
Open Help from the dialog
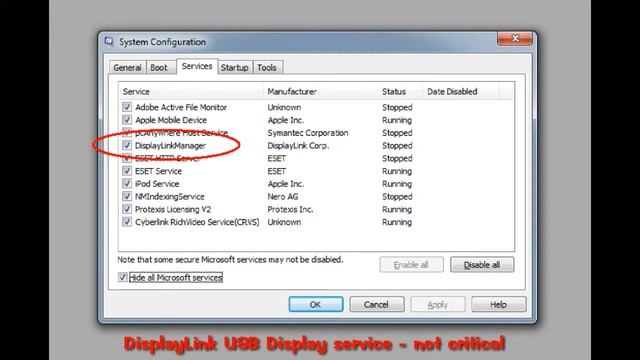498,304
